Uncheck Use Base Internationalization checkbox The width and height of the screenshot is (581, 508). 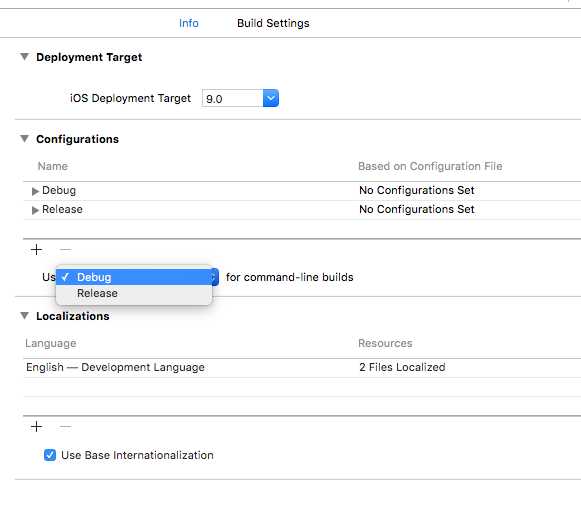[50, 455]
